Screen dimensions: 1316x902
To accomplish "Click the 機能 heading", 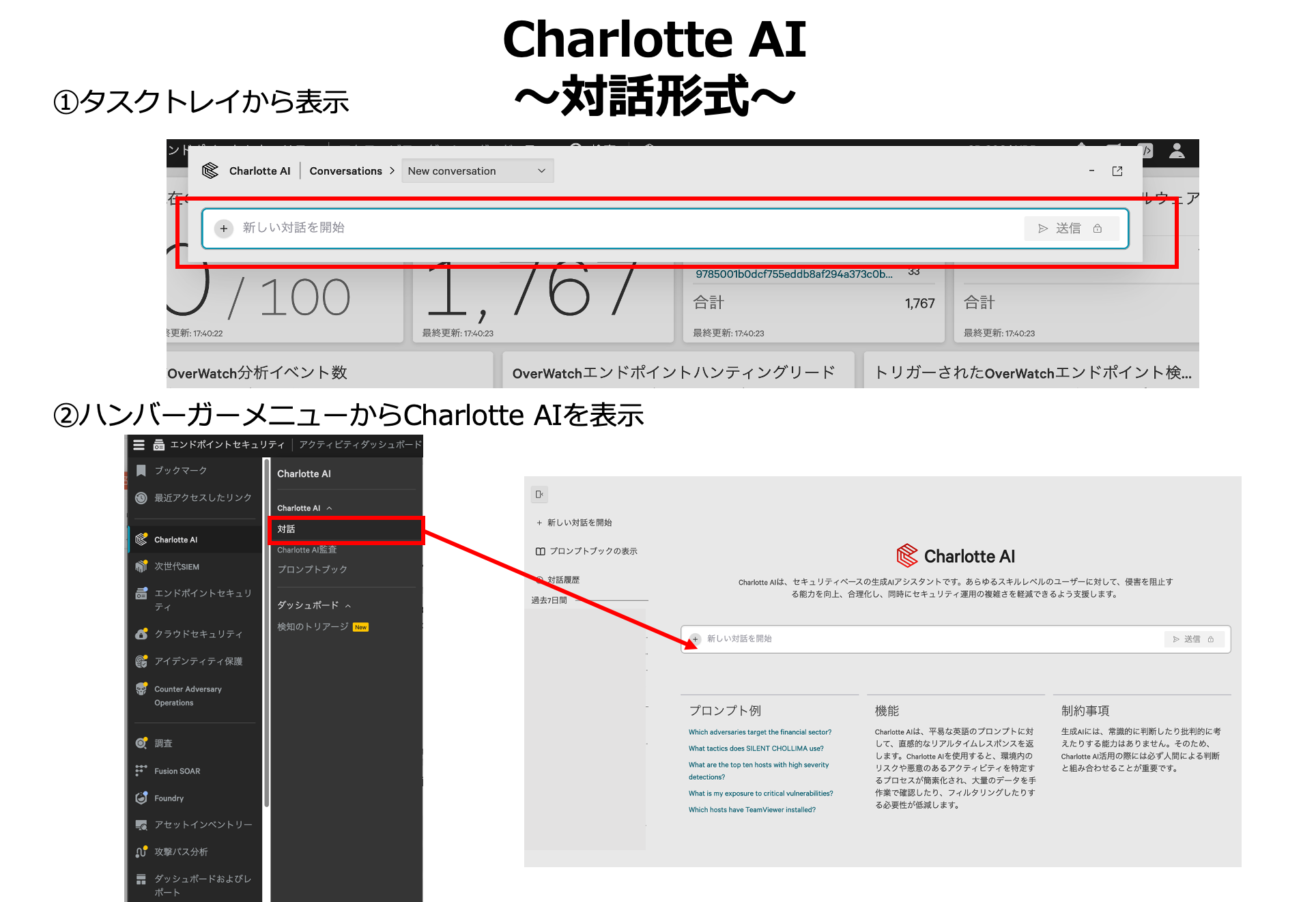I will click(887, 711).
